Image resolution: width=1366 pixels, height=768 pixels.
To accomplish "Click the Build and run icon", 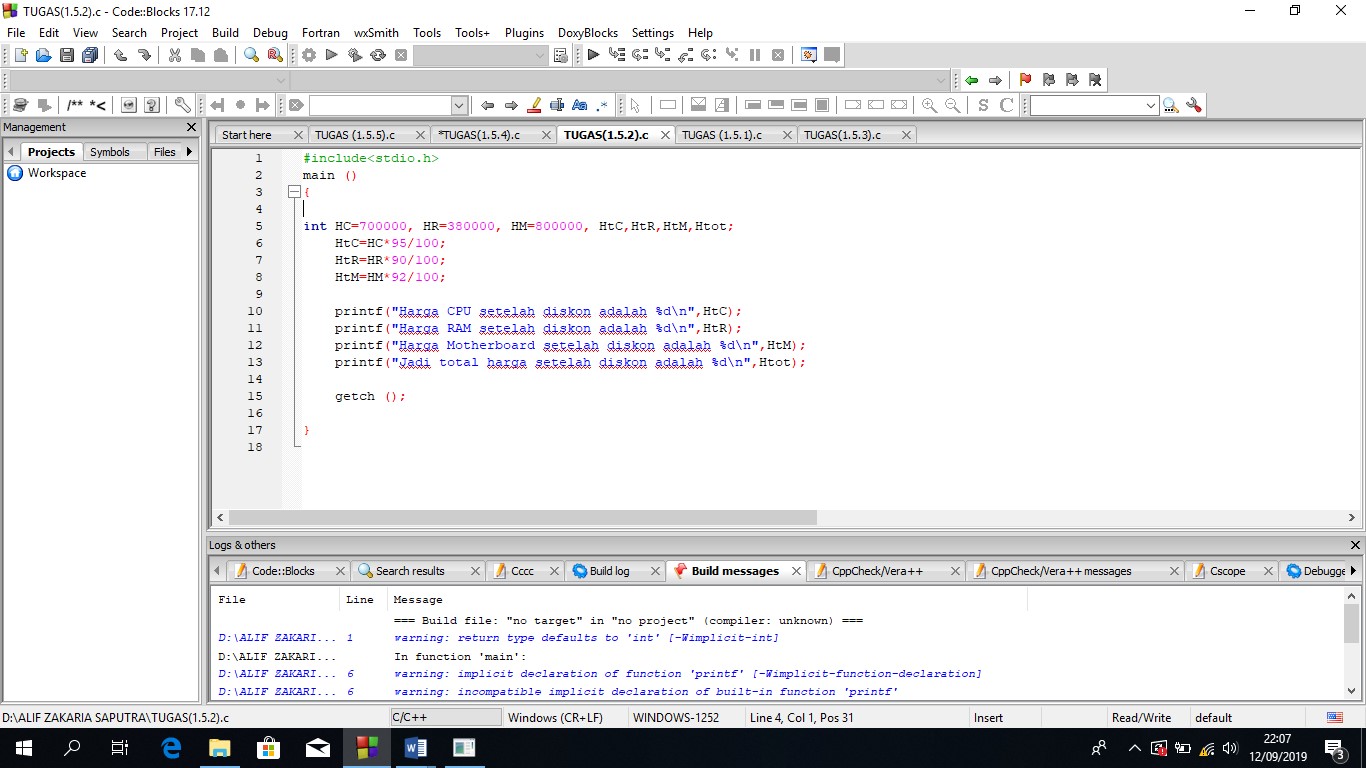I will tap(355, 55).
